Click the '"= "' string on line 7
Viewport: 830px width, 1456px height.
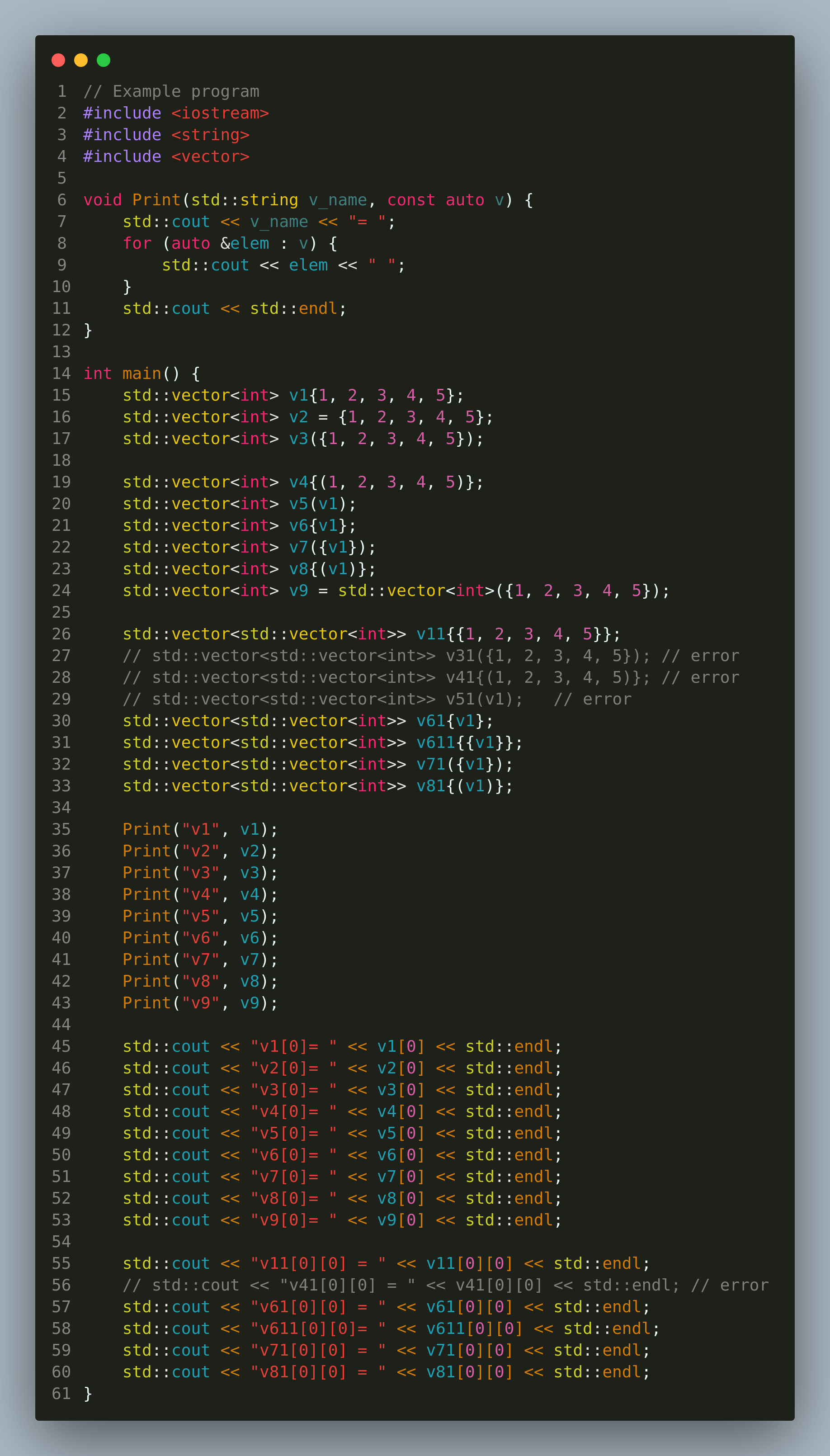[367, 221]
